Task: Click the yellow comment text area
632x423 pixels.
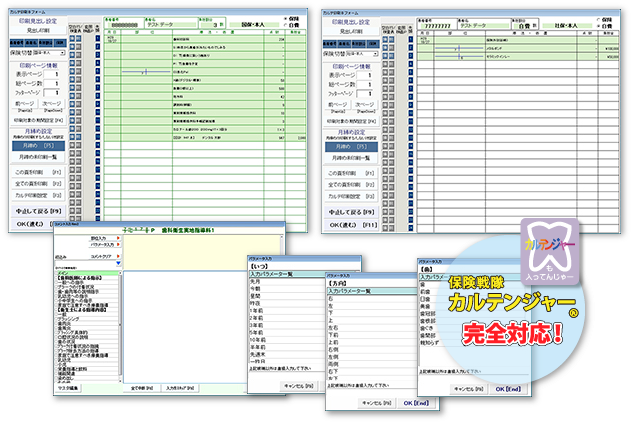Action: pos(202,252)
